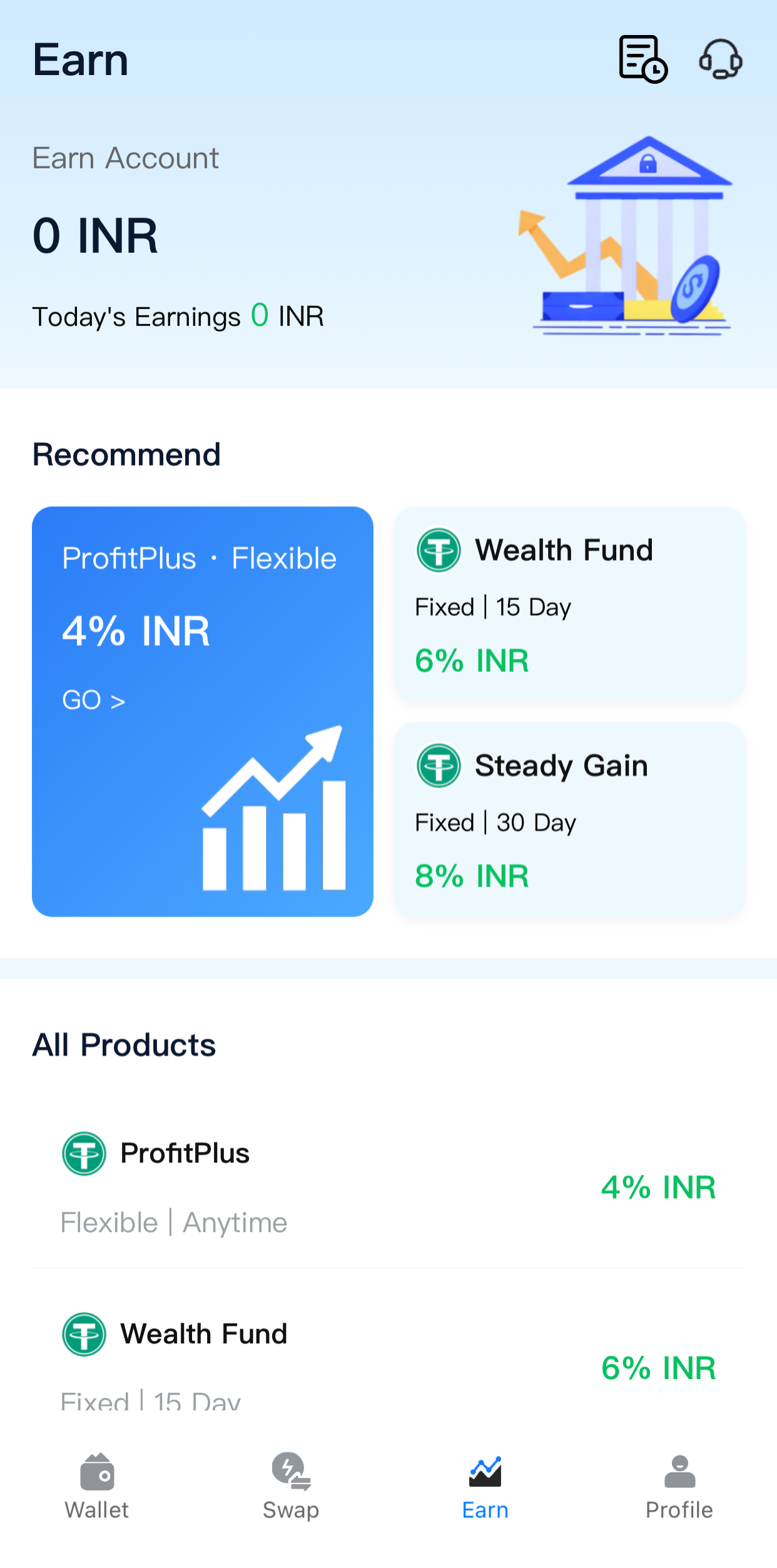
Task: Tap the customer support headset icon
Action: click(720, 59)
